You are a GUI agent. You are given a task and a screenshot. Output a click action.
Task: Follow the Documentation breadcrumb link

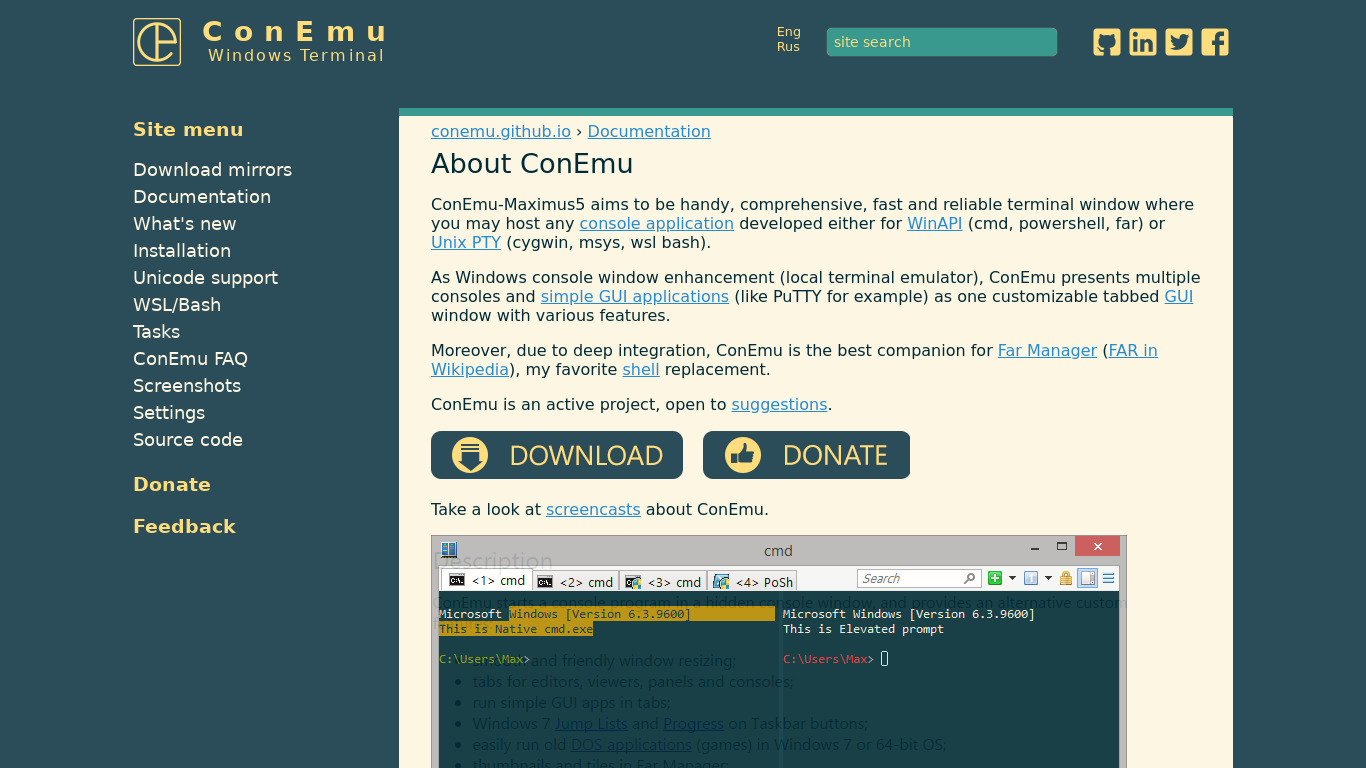click(x=649, y=132)
